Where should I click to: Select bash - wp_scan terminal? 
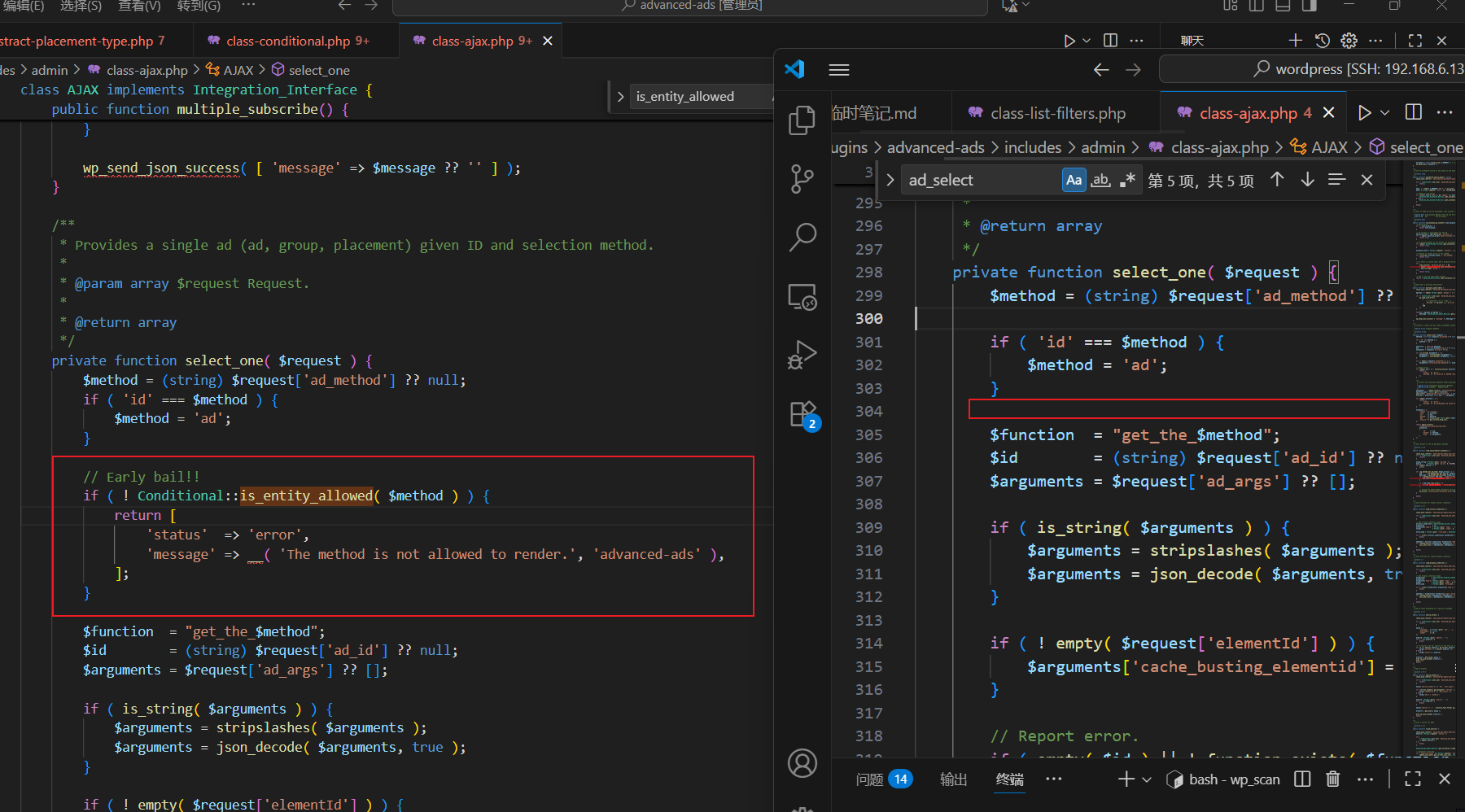click(1223, 779)
